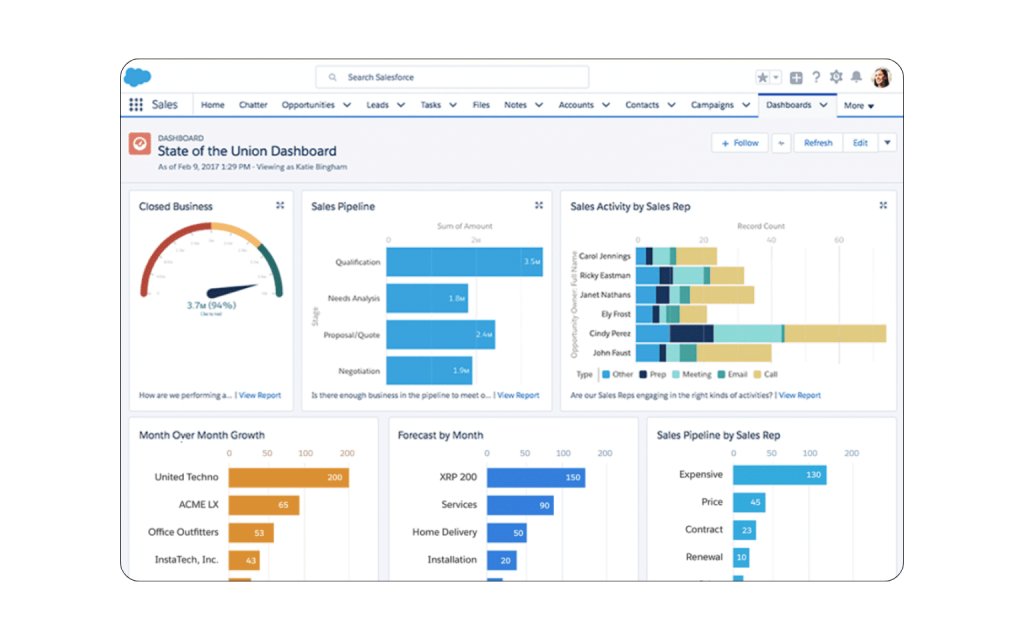Follow the State of the Union Dashboard
1024x640 pixels.
point(739,142)
